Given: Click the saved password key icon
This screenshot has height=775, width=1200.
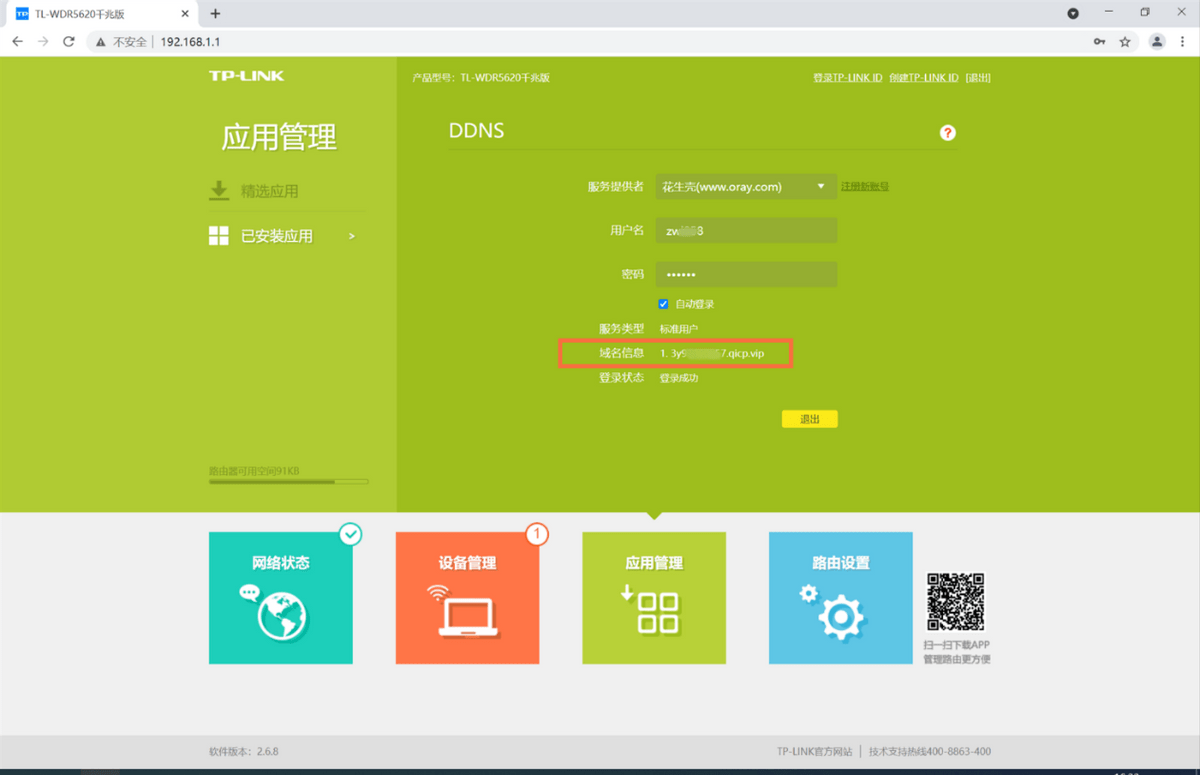Looking at the screenshot, I should point(1099,42).
